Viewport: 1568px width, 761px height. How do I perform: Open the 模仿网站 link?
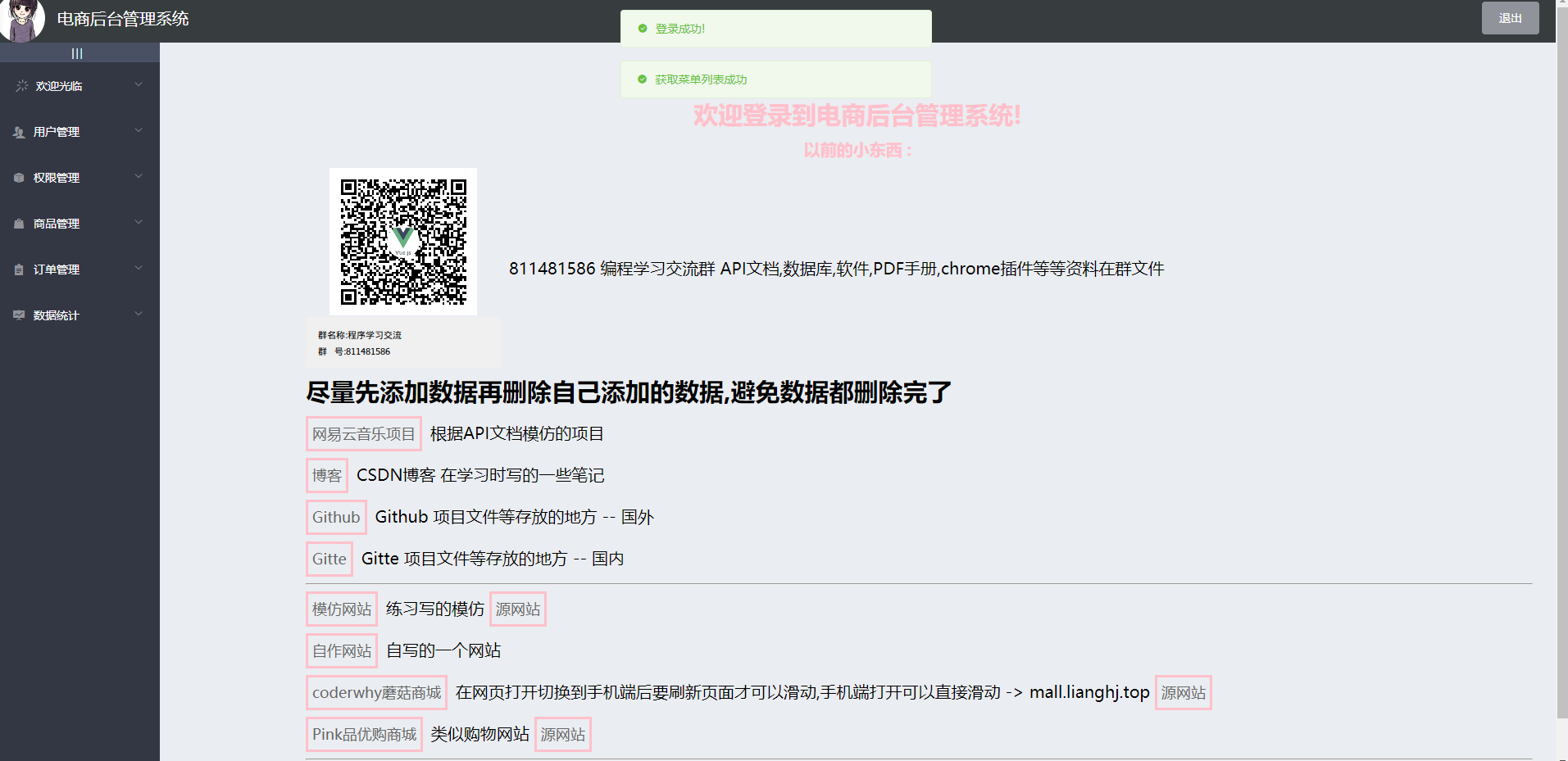coord(342,609)
